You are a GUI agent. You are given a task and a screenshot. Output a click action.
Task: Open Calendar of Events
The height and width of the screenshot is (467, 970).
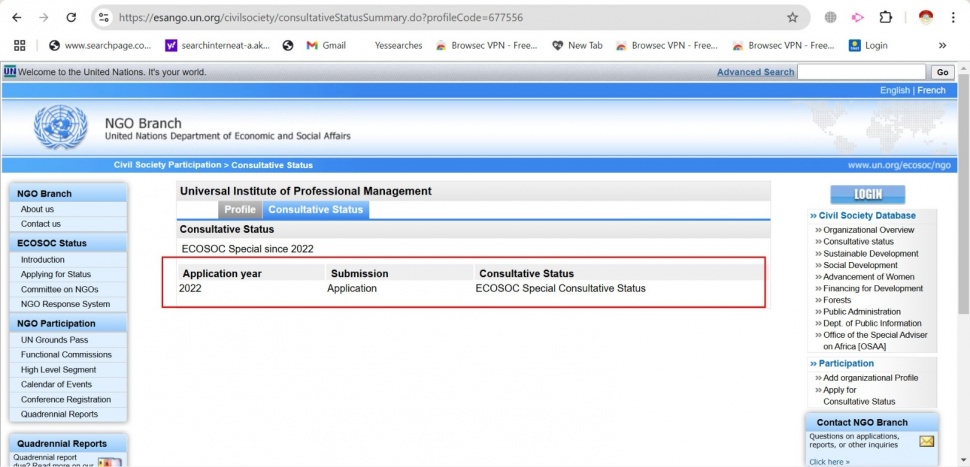coord(57,385)
